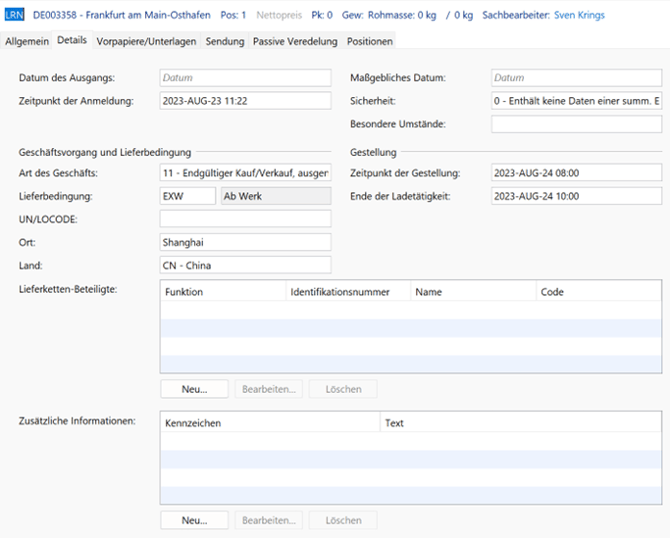Edit Zeitpunkt der Gestellung field

(576, 173)
